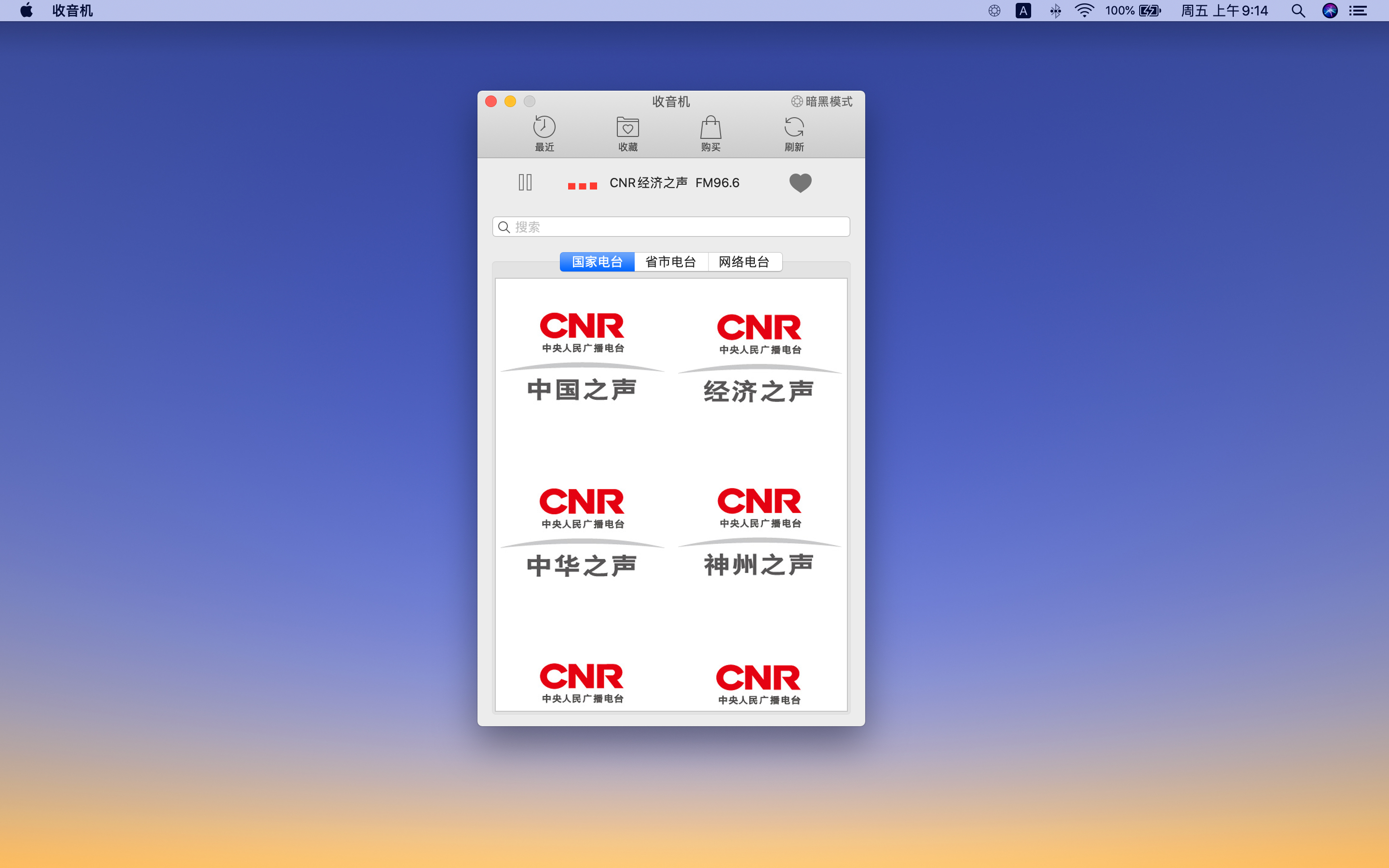
Task: Minimize the 收音机 window
Action: click(x=510, y=102)
